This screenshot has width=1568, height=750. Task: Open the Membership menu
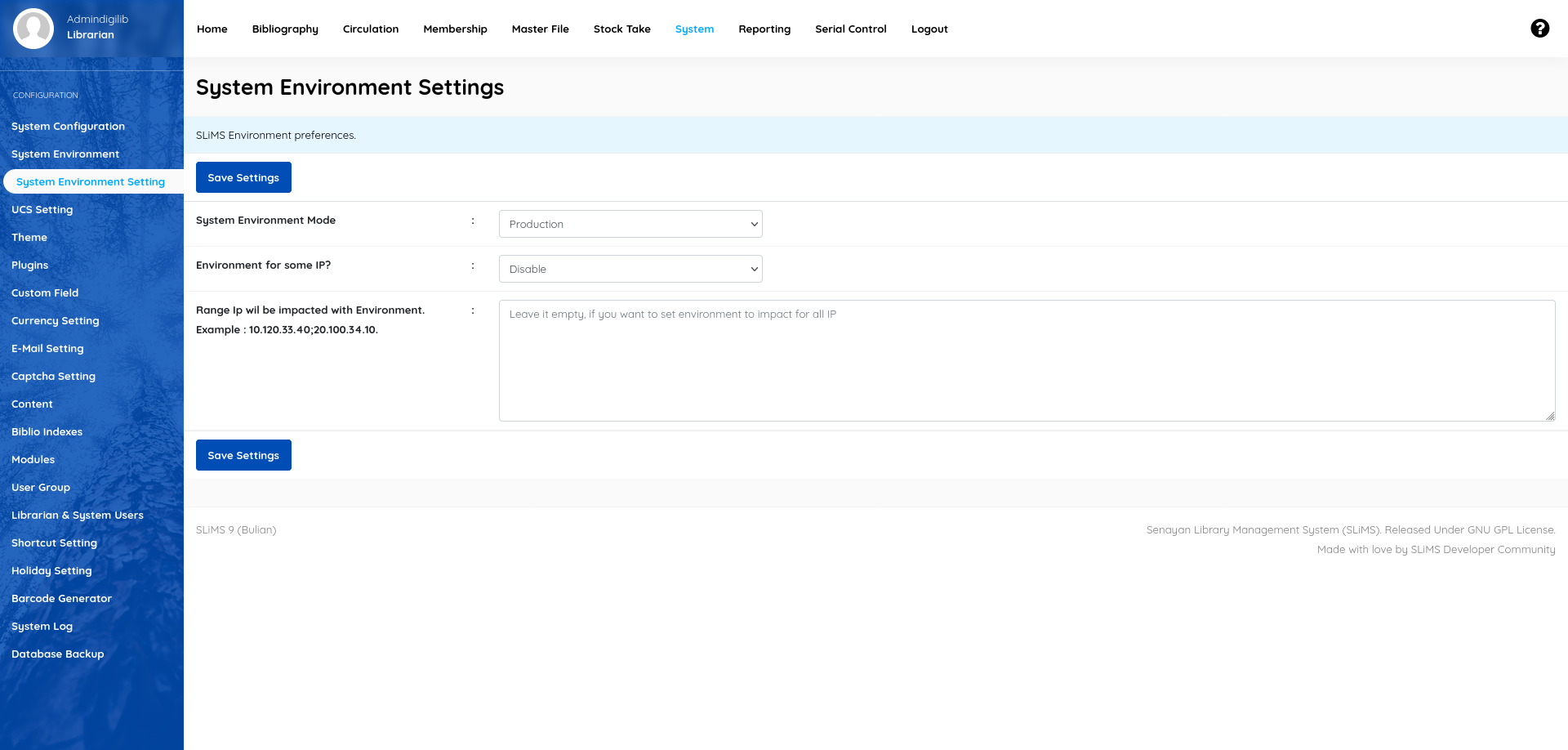point(455,29)
